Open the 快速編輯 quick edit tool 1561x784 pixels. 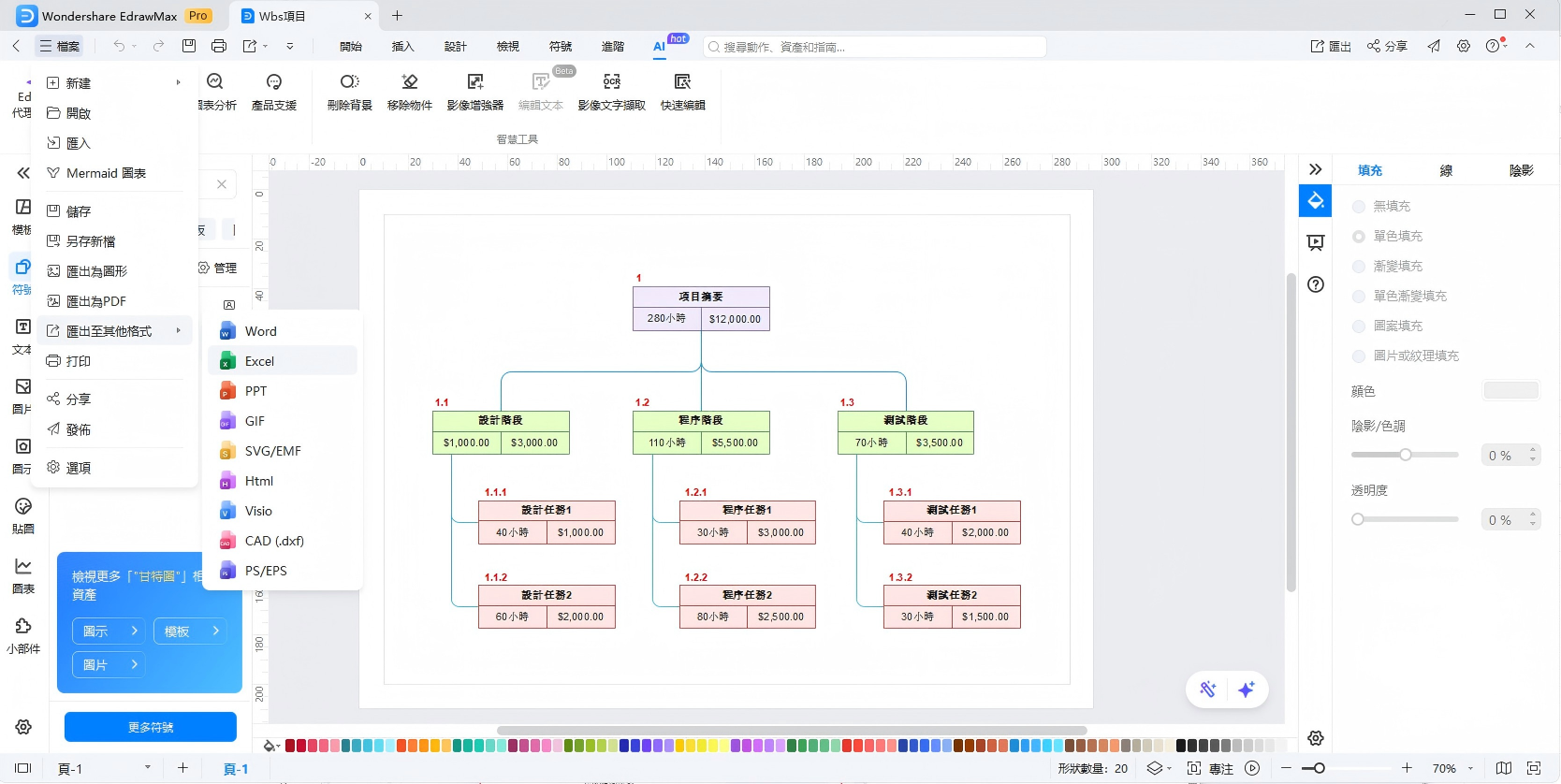tap(682, 92)
